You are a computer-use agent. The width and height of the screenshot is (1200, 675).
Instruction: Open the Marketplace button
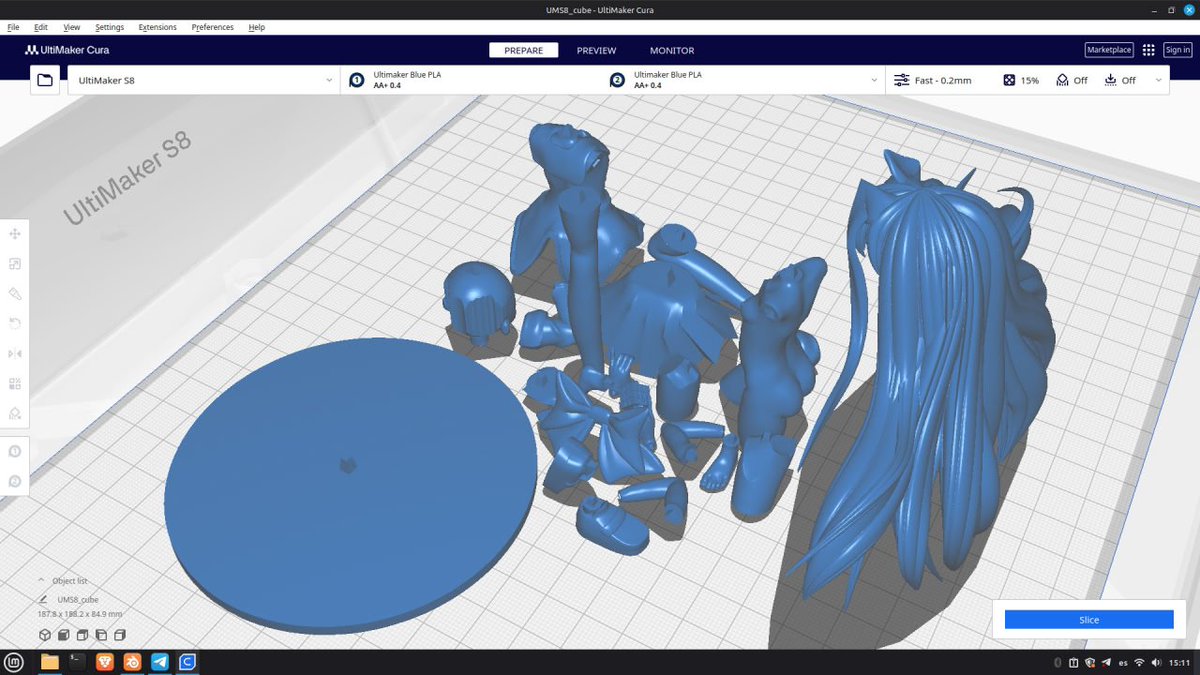1109,50
